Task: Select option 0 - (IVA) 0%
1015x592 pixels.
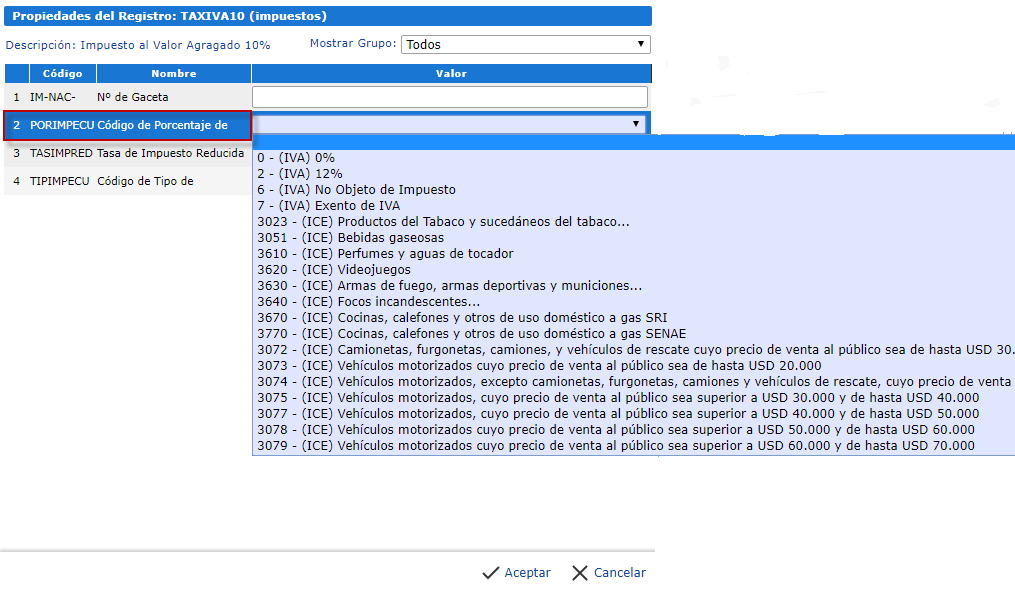Action: click(633, 158)
